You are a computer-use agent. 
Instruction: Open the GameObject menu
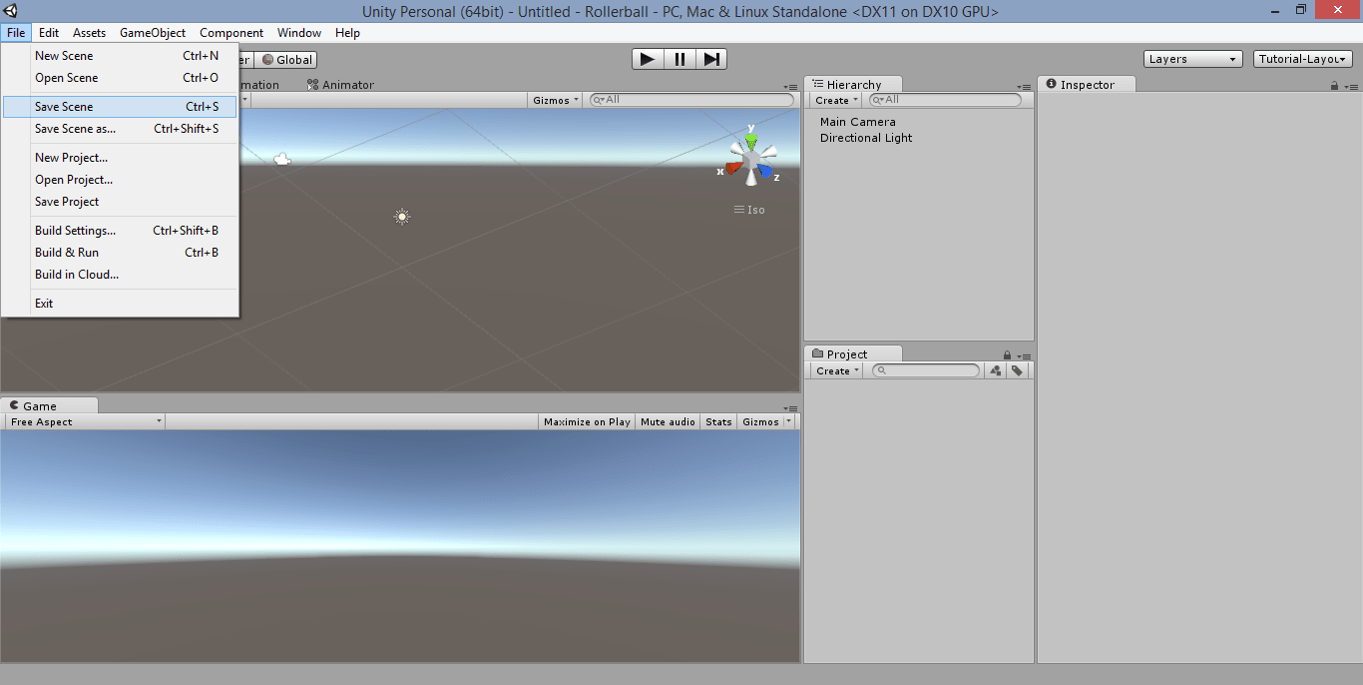153,33
